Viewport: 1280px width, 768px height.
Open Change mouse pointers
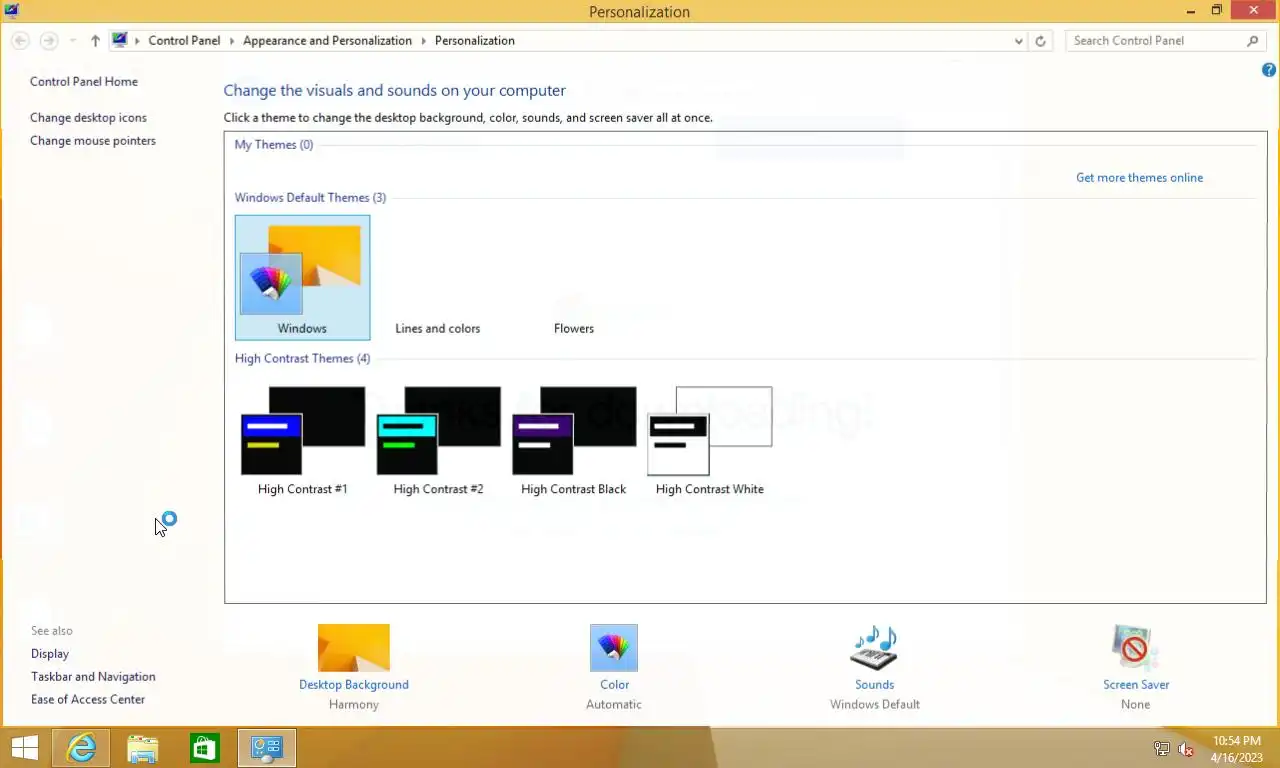click(93, 141)
